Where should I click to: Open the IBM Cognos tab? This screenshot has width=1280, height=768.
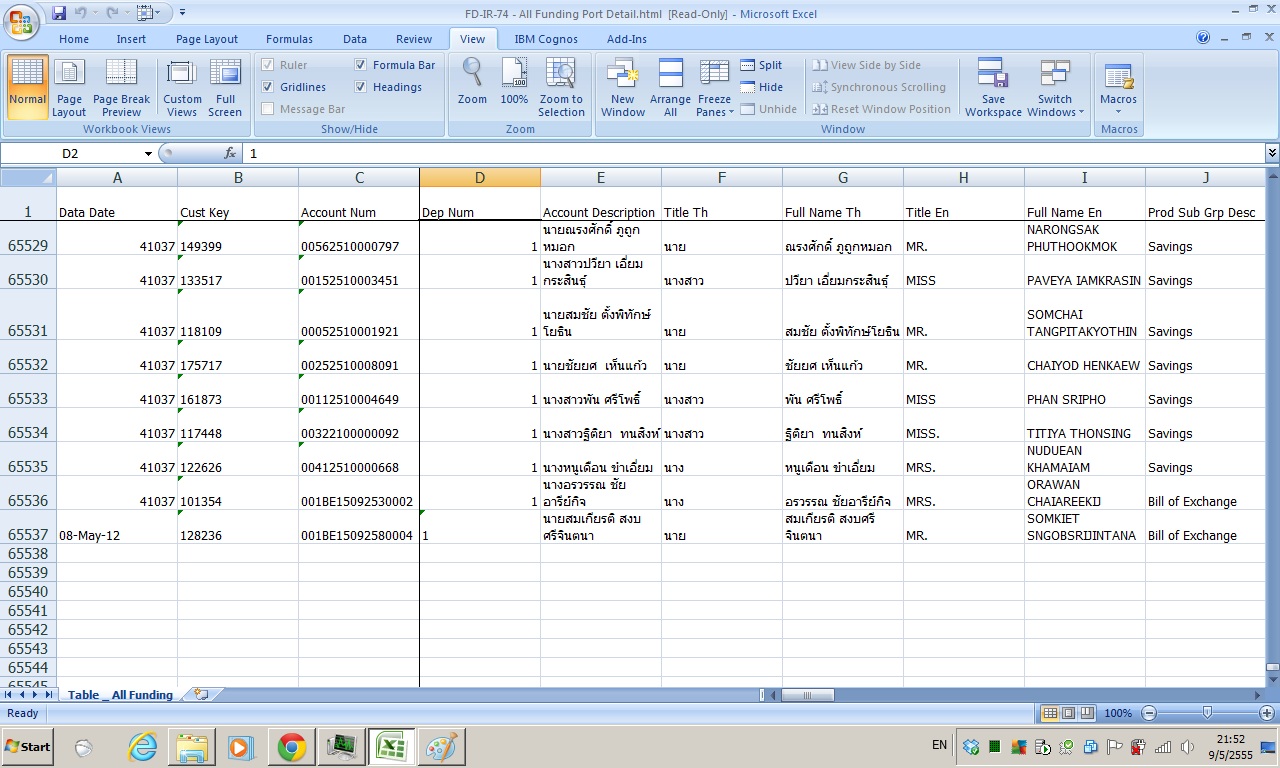click(x=546, y=39)
